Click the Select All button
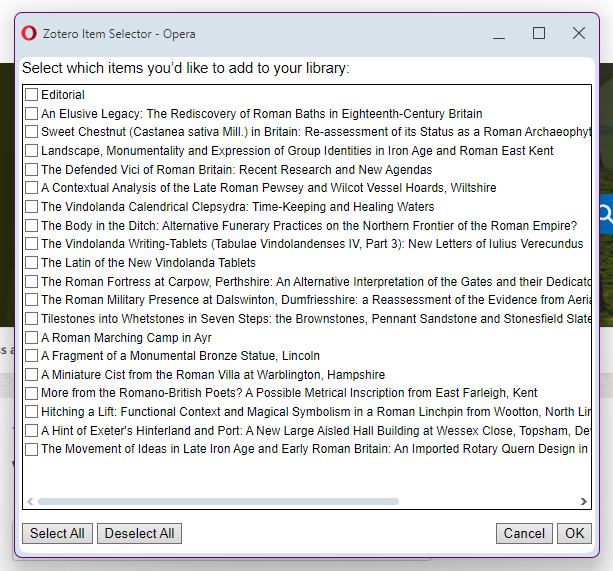 [57, 533]
